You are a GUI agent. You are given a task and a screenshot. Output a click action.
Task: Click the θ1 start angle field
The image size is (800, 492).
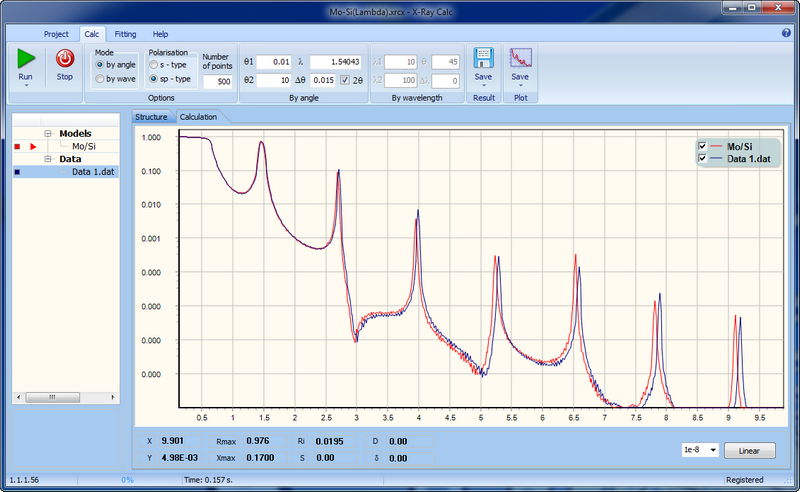coord(273,62)
